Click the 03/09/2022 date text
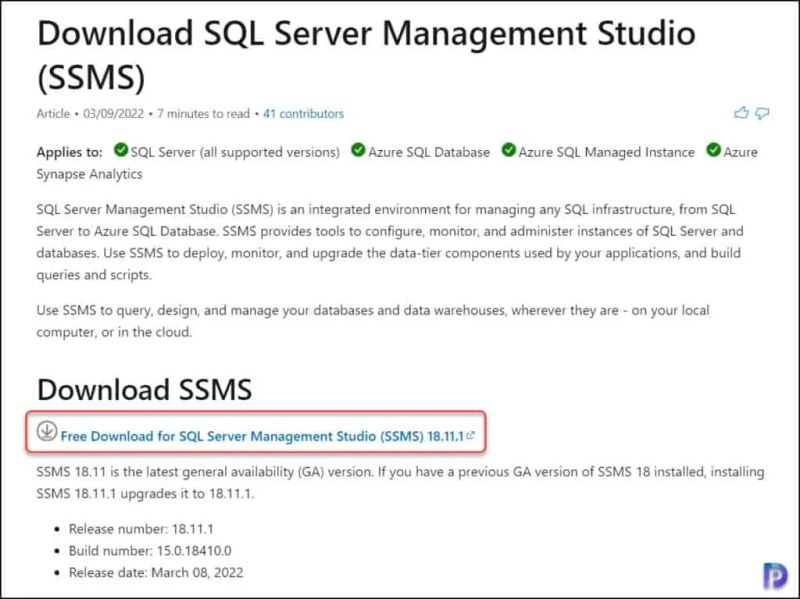The height and width of the screenshot is (599, 800). point(112,114)
